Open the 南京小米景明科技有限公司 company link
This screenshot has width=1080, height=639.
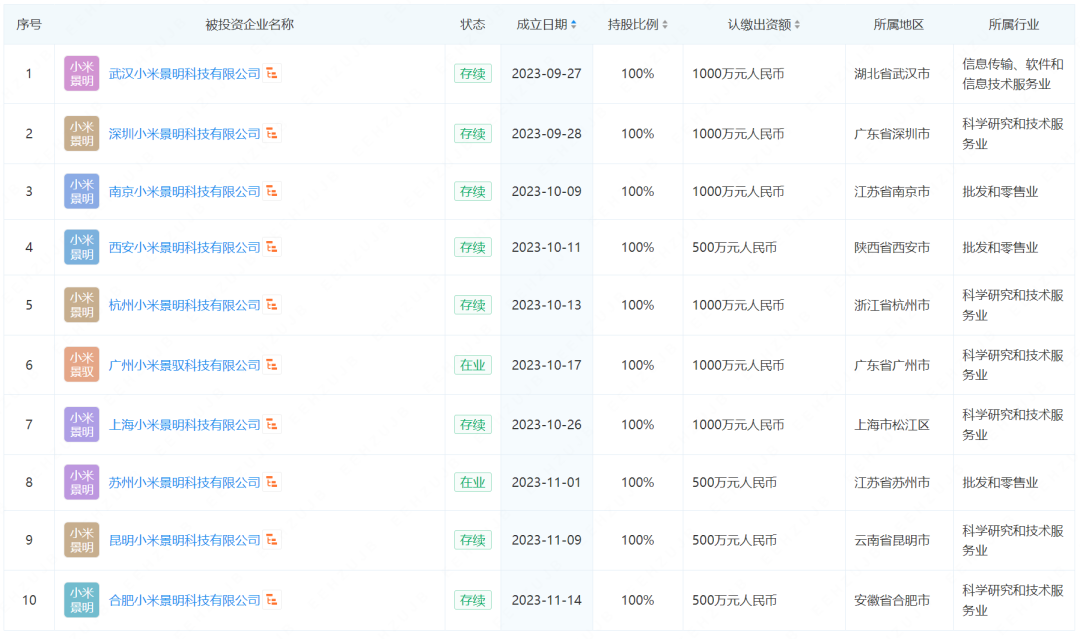pyautogui.click(x=185, y=191)
